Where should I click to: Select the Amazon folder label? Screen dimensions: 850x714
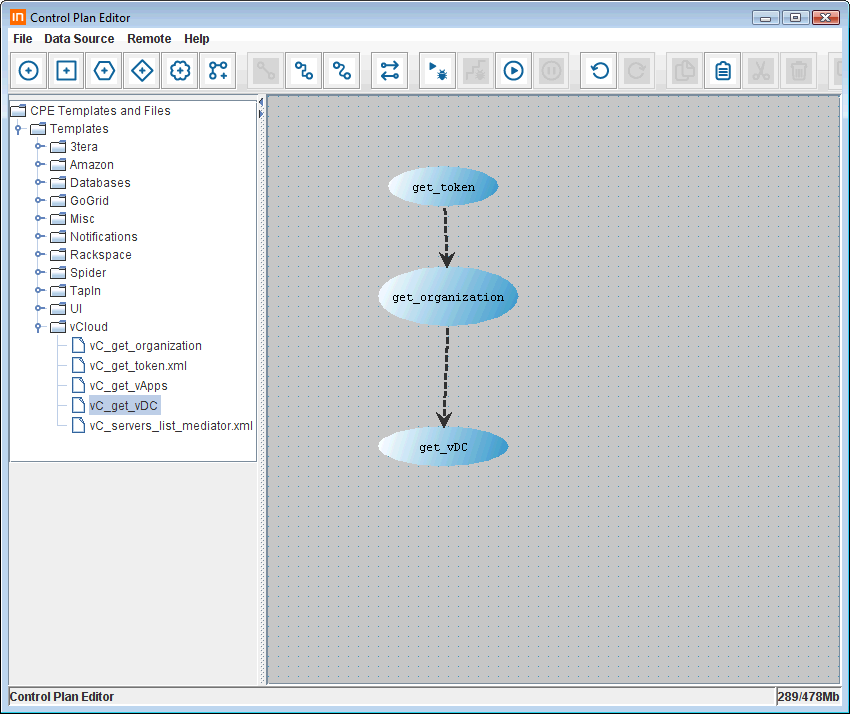pos(92,164)
